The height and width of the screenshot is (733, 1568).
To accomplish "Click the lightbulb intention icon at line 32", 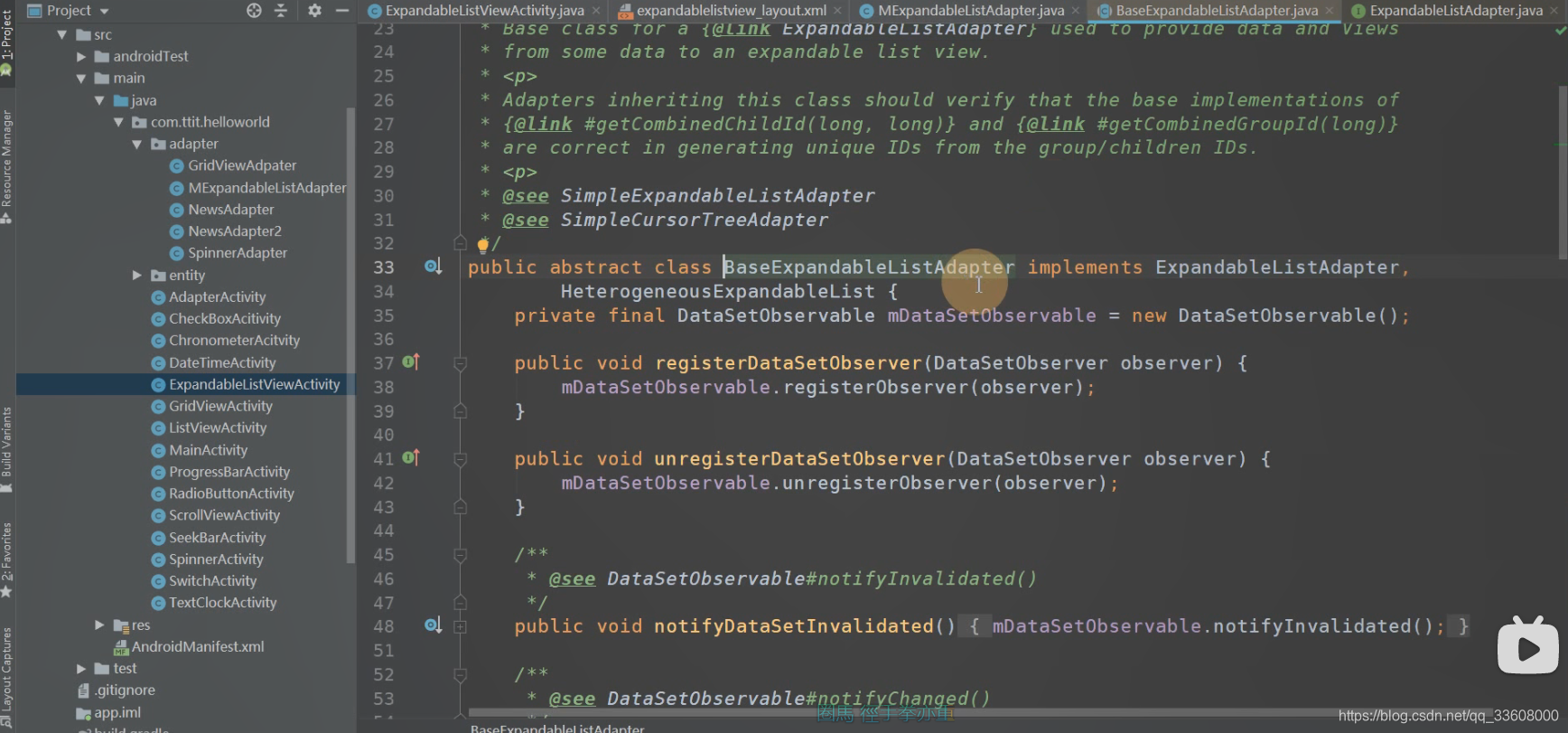I will tap(482, 244).
